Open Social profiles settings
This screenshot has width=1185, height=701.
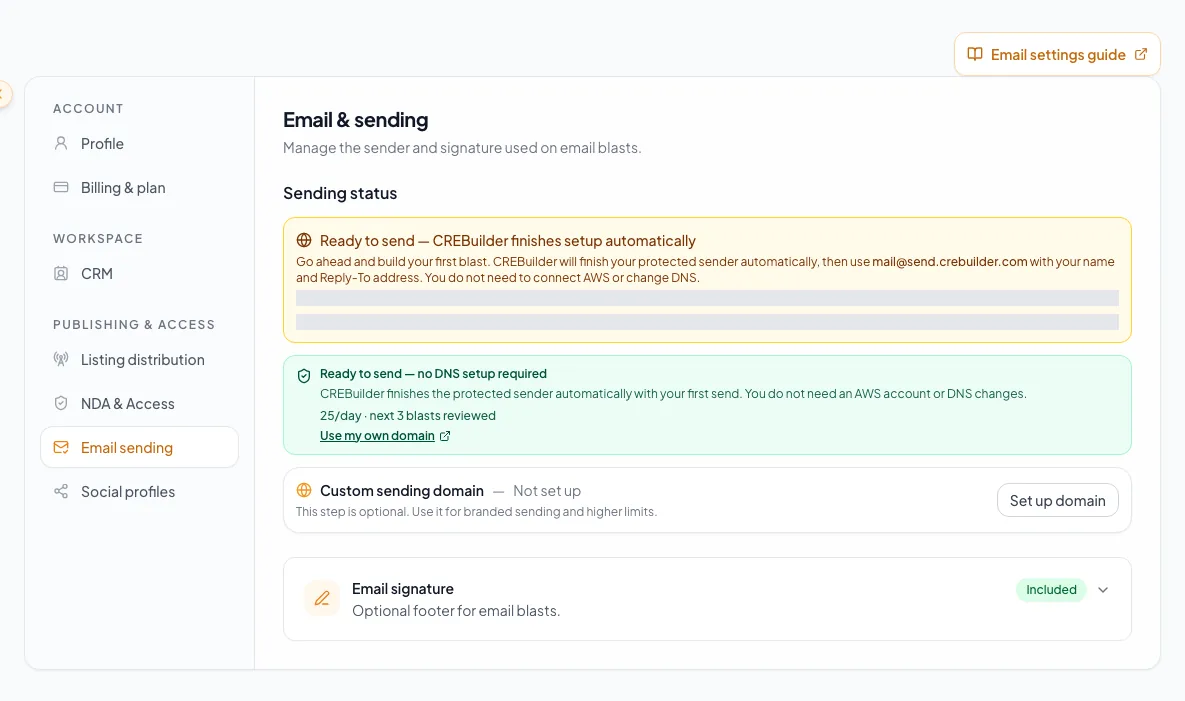click(x=139, y=491)
